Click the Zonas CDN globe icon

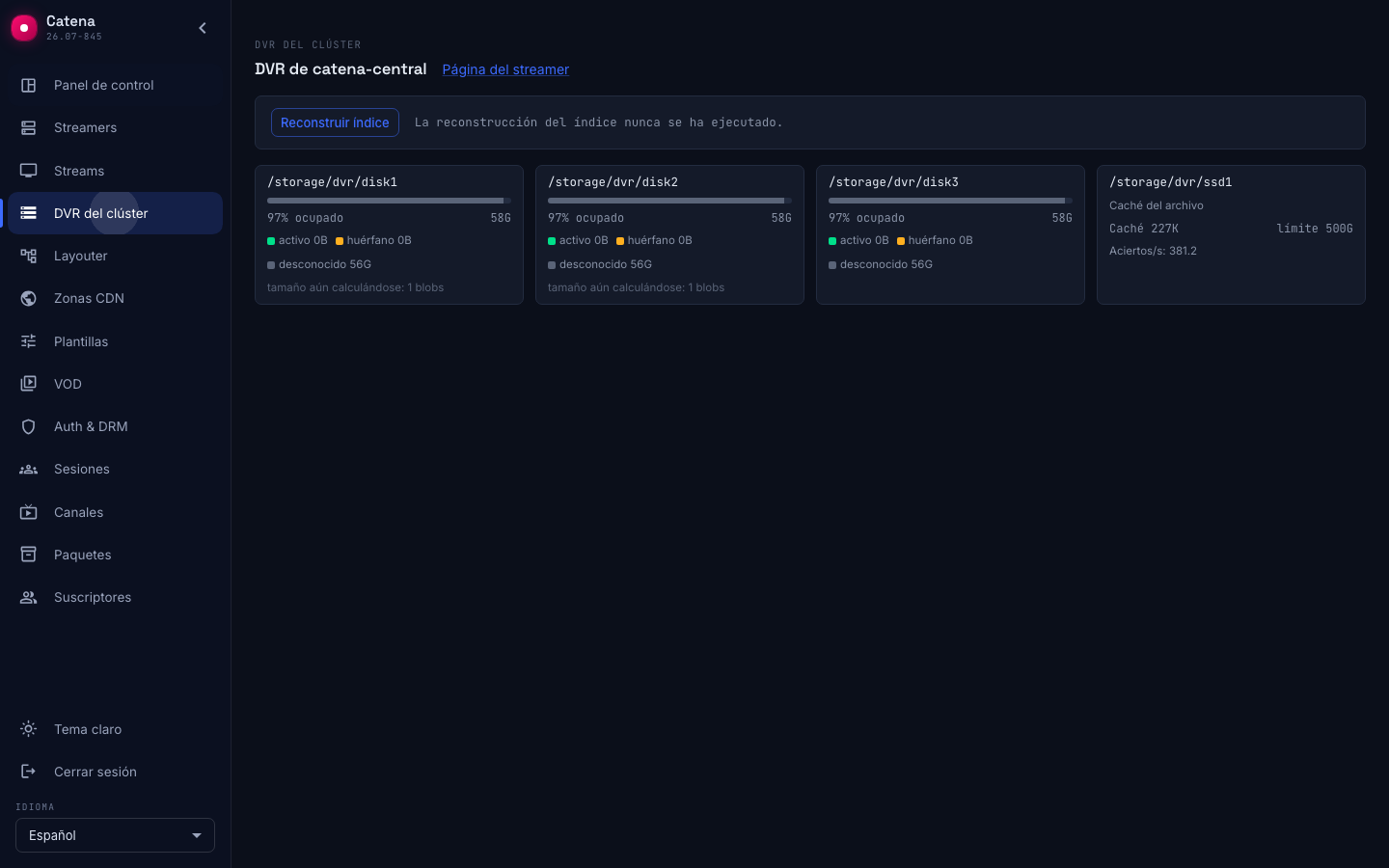tap(29, 298)
